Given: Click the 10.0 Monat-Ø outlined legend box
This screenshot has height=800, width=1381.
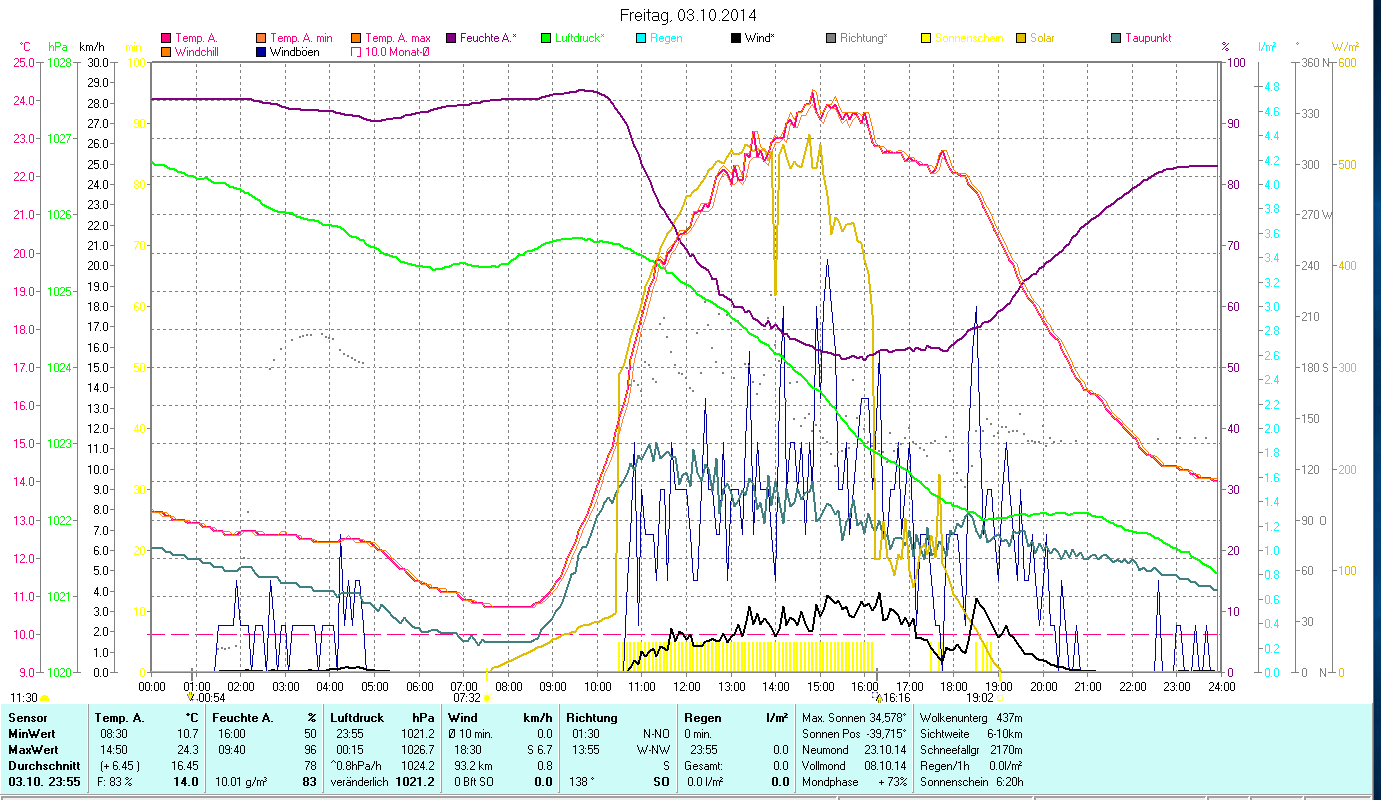Looking at the screenshot, I should pyautogui.click(x=356, y=52).
